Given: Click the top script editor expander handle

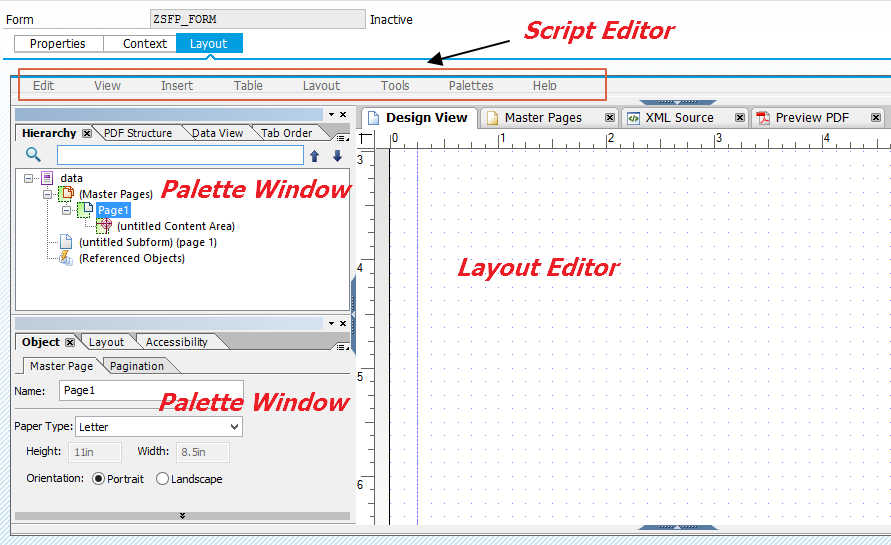Looking at the screenshot, I should pyautogui.click(x=677, y=102).
